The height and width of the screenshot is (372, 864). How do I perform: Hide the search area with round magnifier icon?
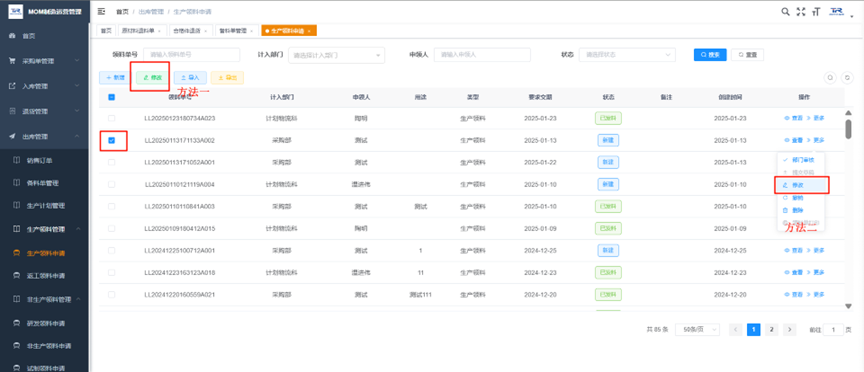coord(830,78)
